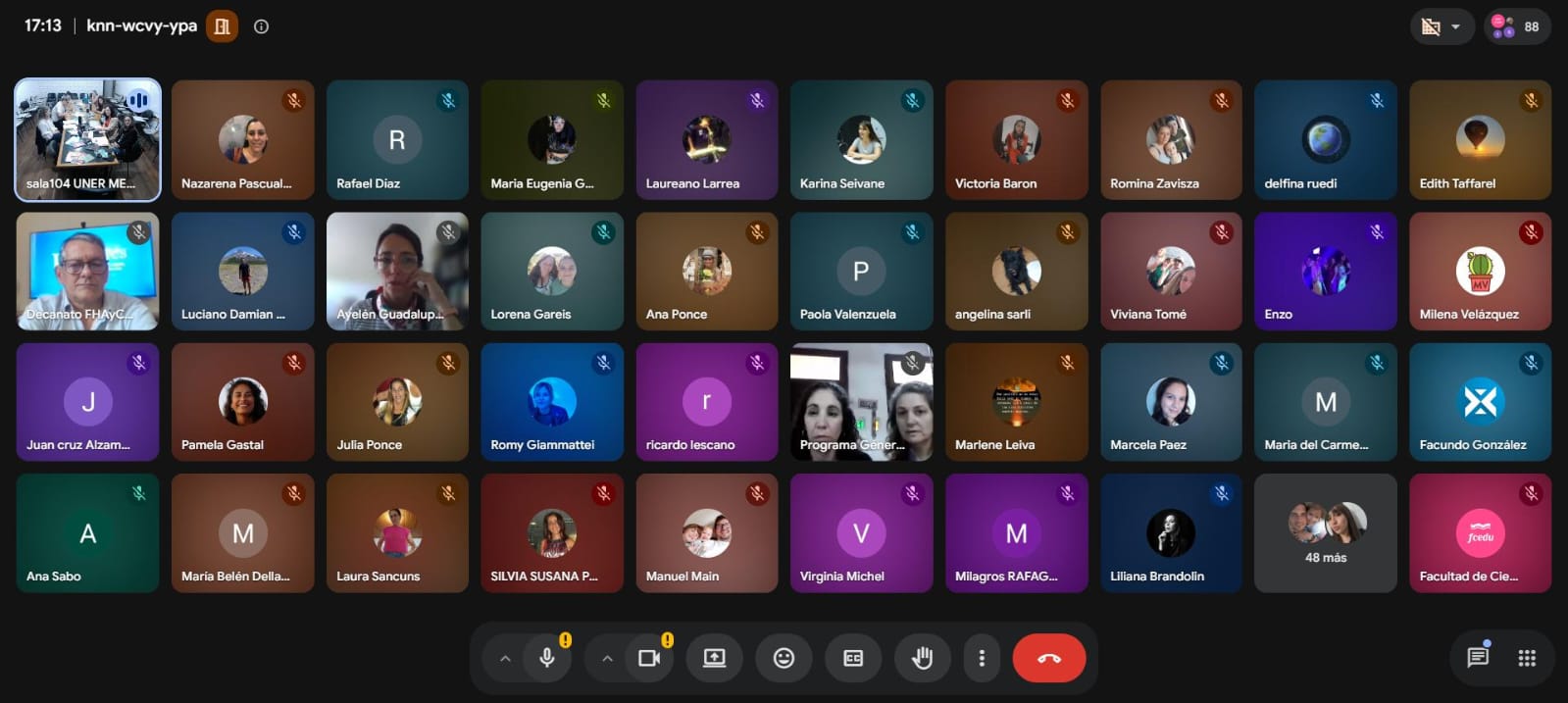This screenshot has width=1568, height=703.
Task: Click the name label Liliana Brandolin
Action: coord(1157,577)
